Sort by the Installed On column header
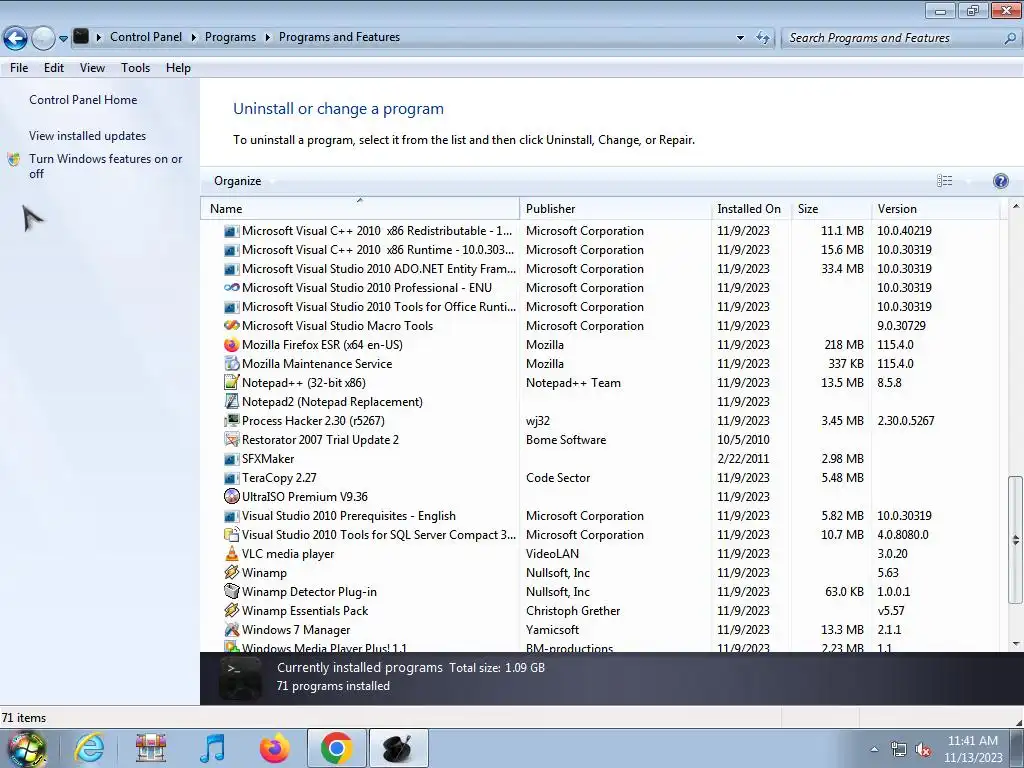 pyautogui.click(x=750, y=208)
